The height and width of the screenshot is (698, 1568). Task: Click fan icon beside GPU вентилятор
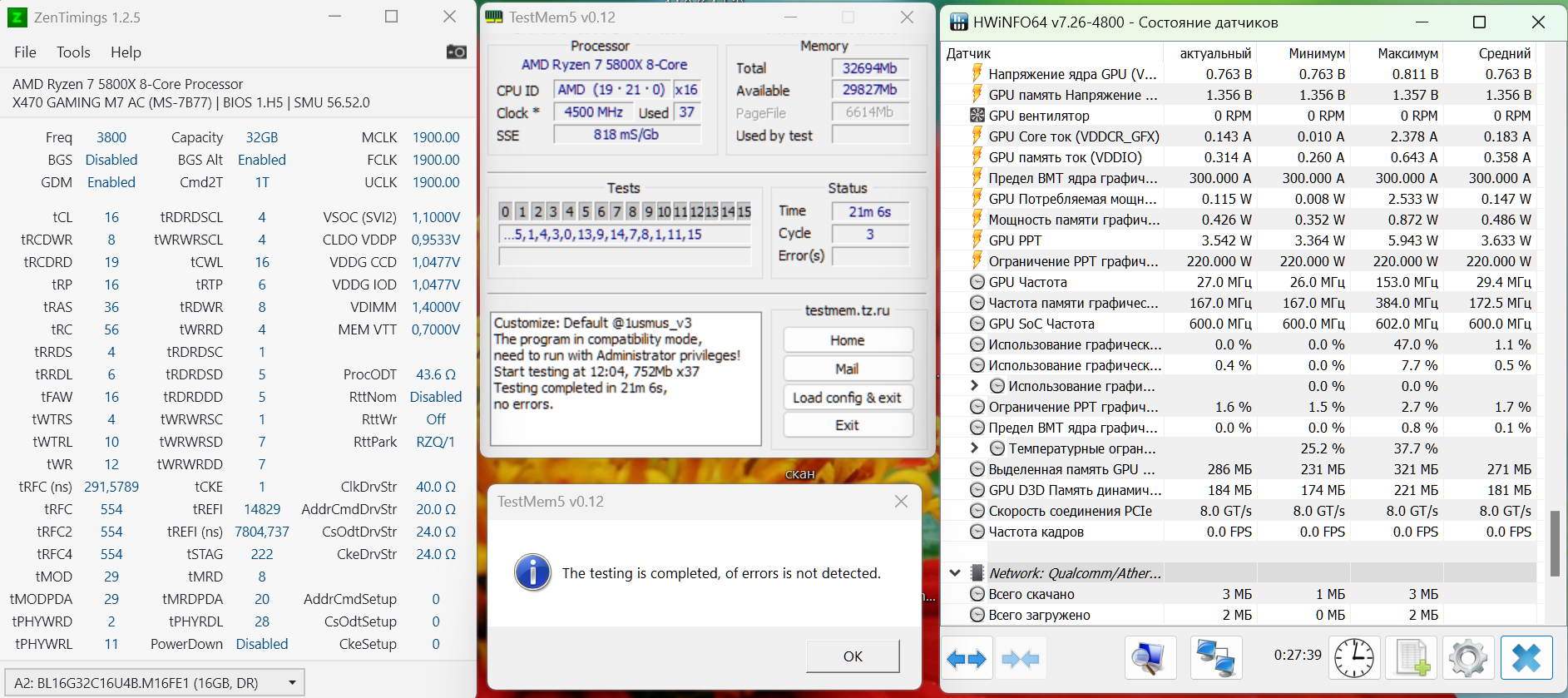[x=977, y=116]
